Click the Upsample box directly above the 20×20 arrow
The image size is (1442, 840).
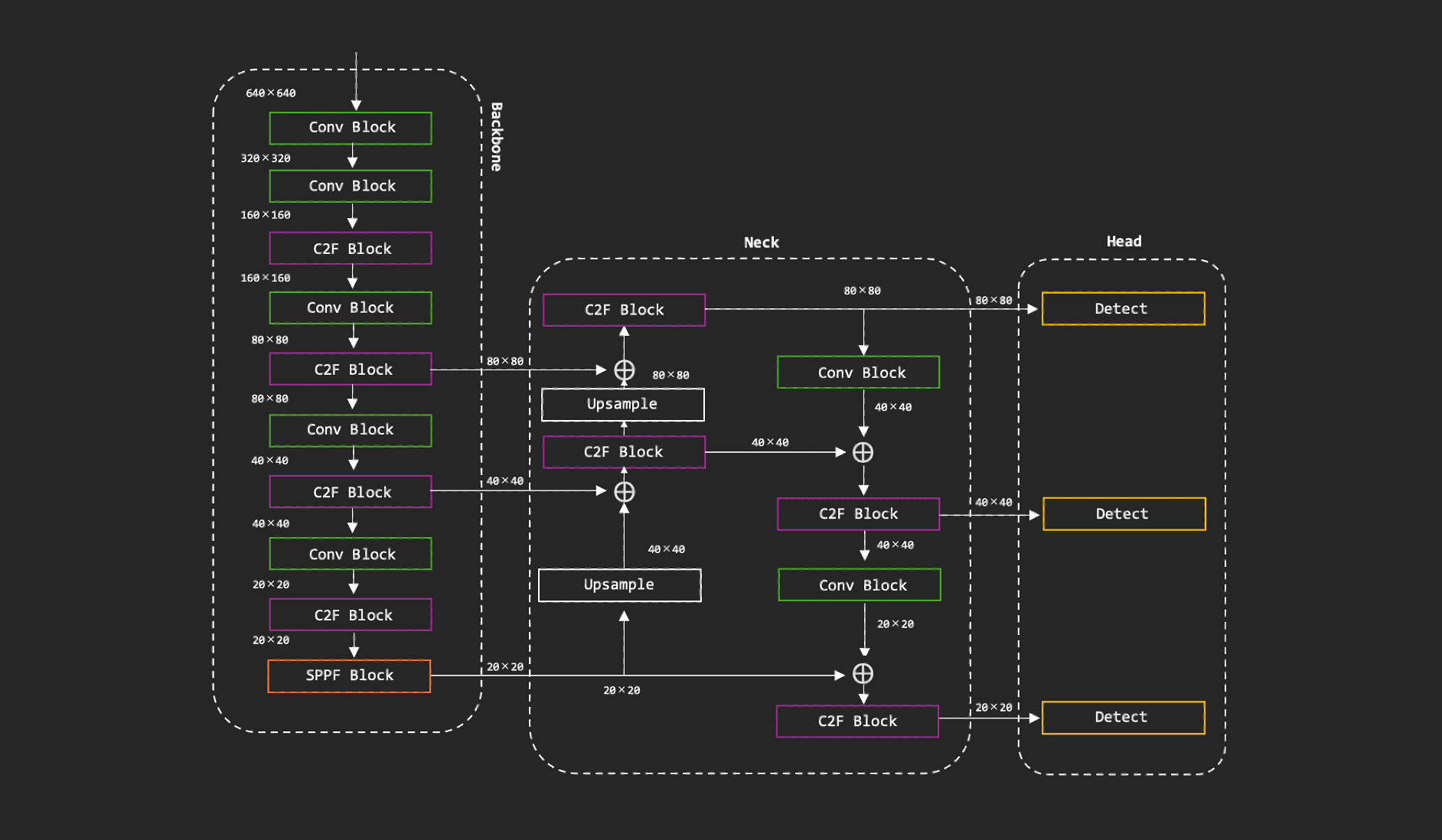coord(619,585)
